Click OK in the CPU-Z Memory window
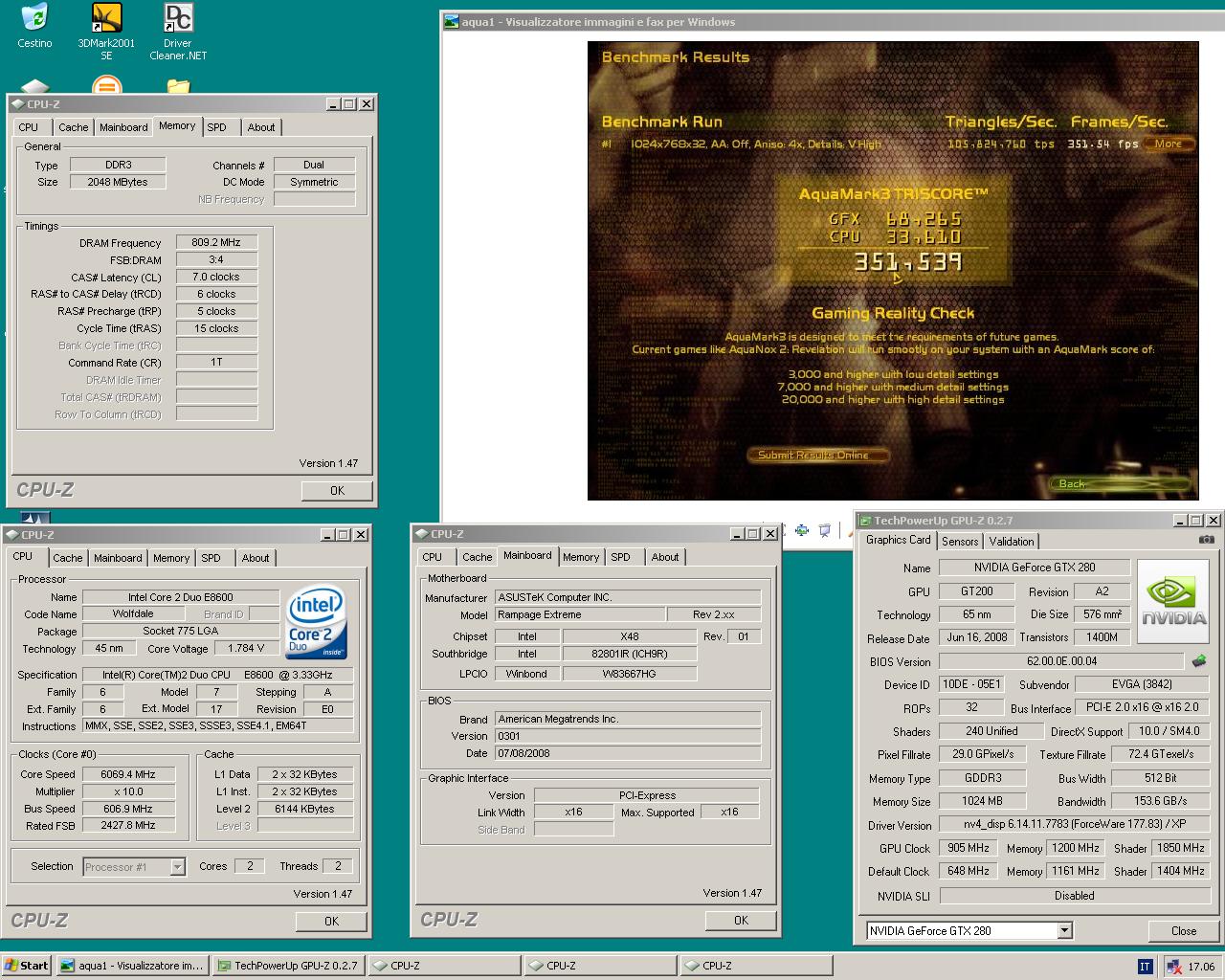This screenshot has height=980, width=1225. [337, 490]
